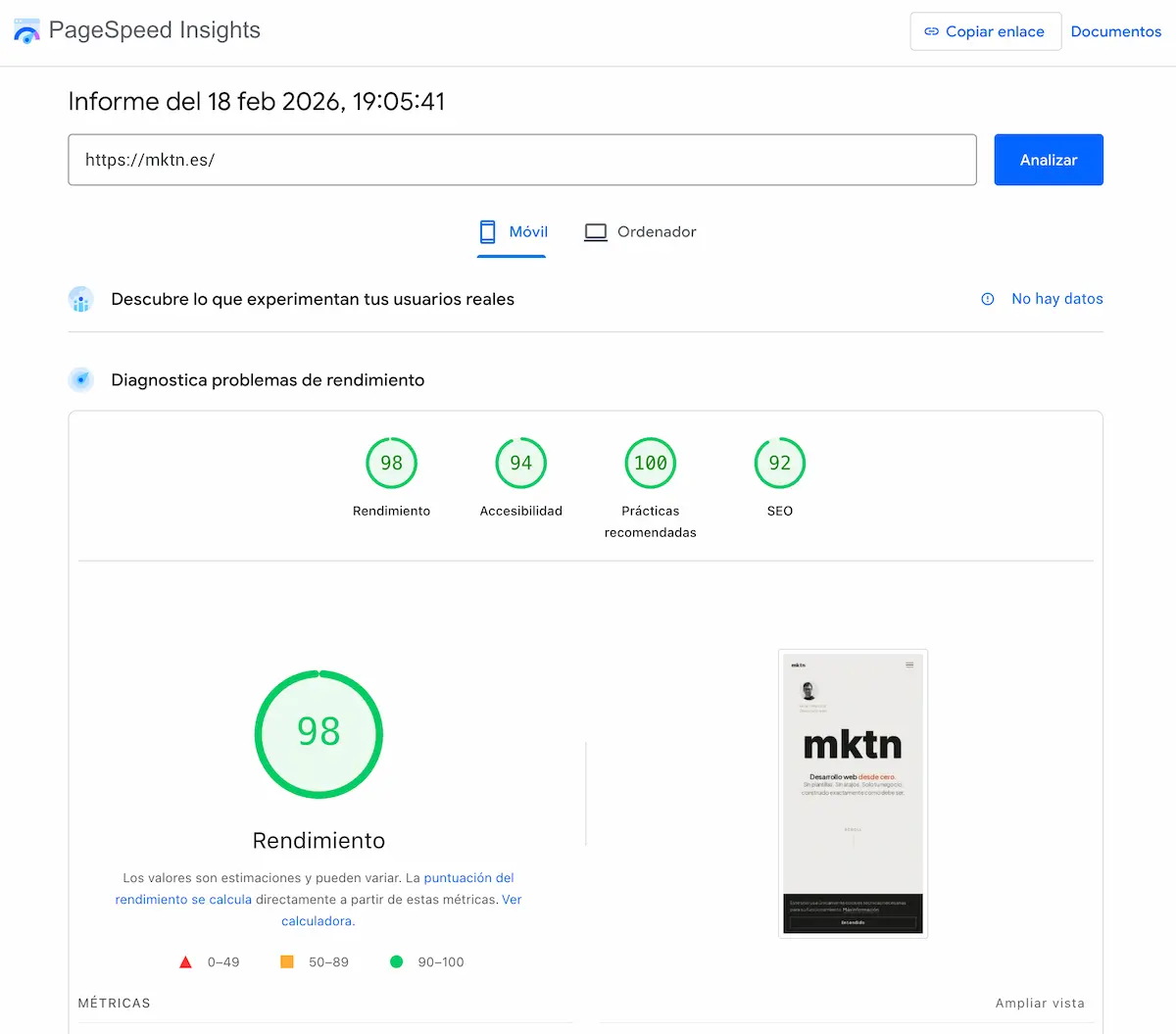Switch to the Ordenador tab
The width and height of the screenshot is (1176, 1034).
pyautogui.click(x=641, y=231)
